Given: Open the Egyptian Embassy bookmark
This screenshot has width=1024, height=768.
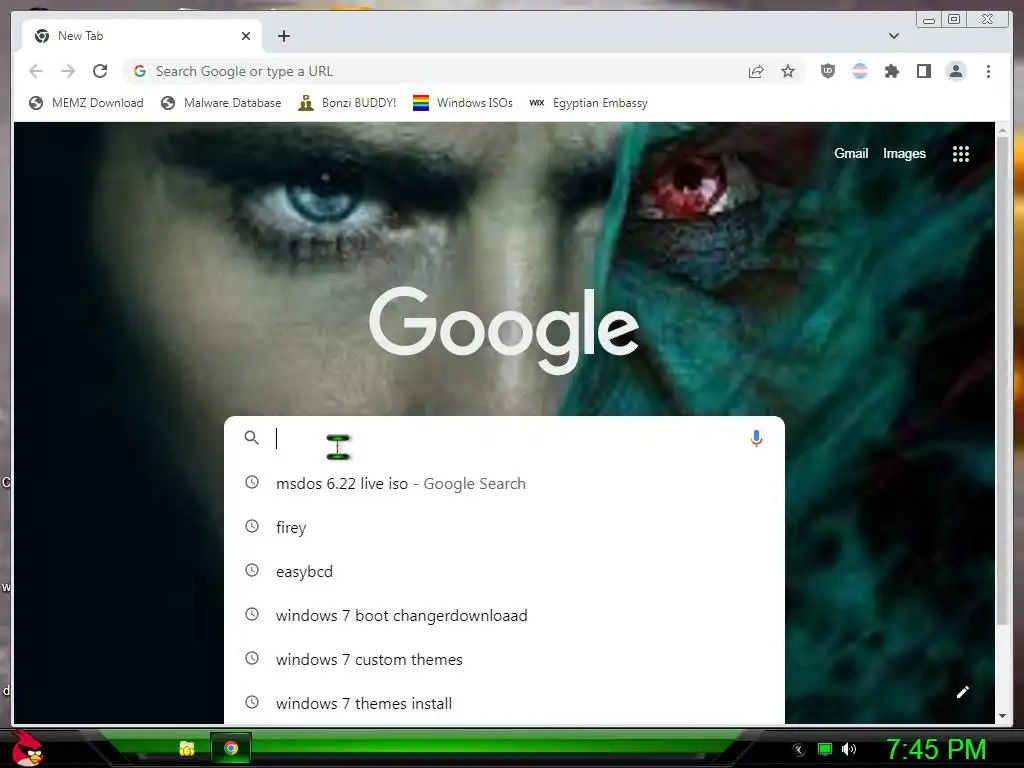Looking at the screenshot, I should coord(588,103).
